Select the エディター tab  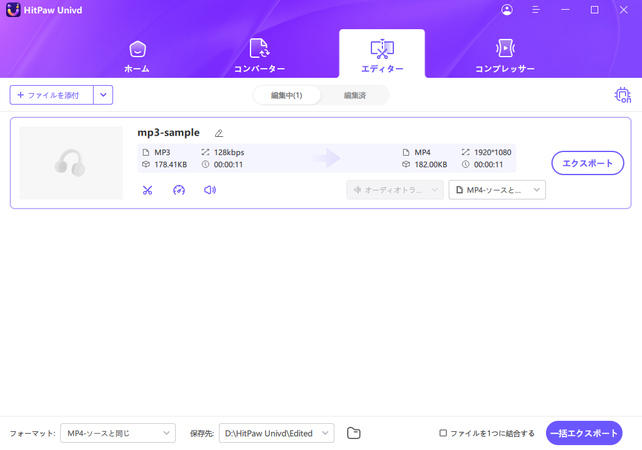click(382, 54)
